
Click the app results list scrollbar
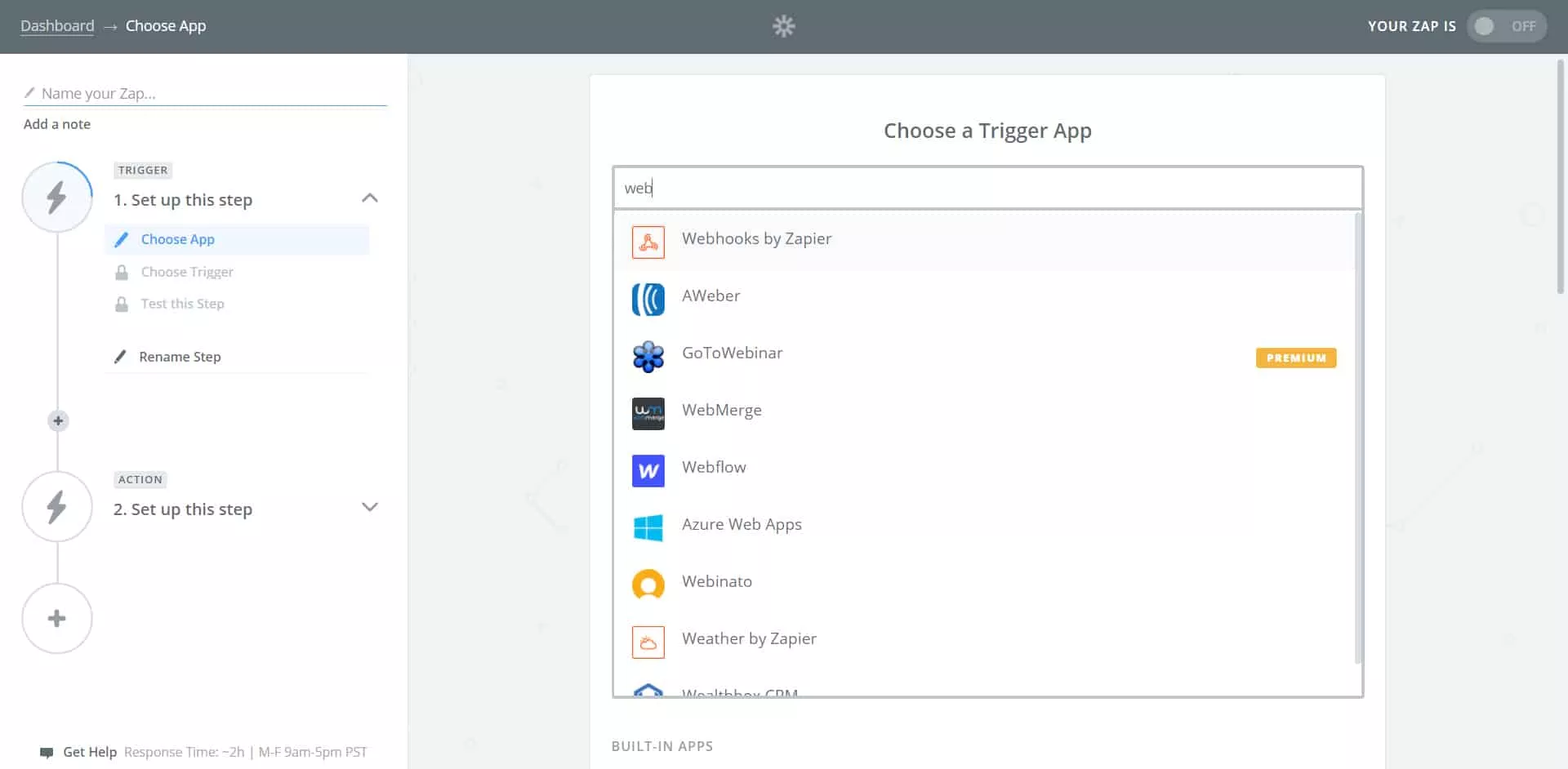coord(1358,438)
